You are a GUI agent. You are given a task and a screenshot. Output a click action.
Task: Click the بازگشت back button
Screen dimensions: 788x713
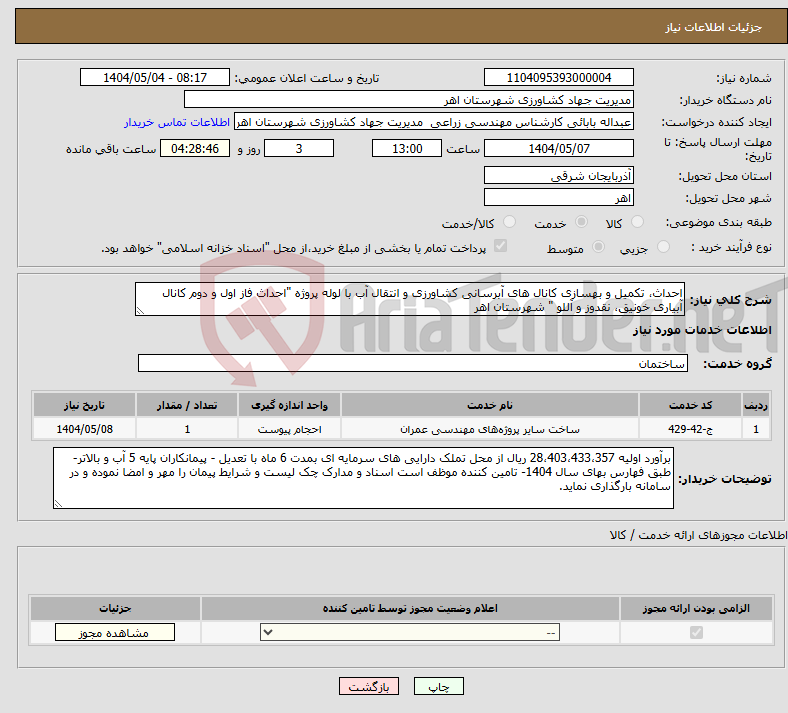click(369, 686)
